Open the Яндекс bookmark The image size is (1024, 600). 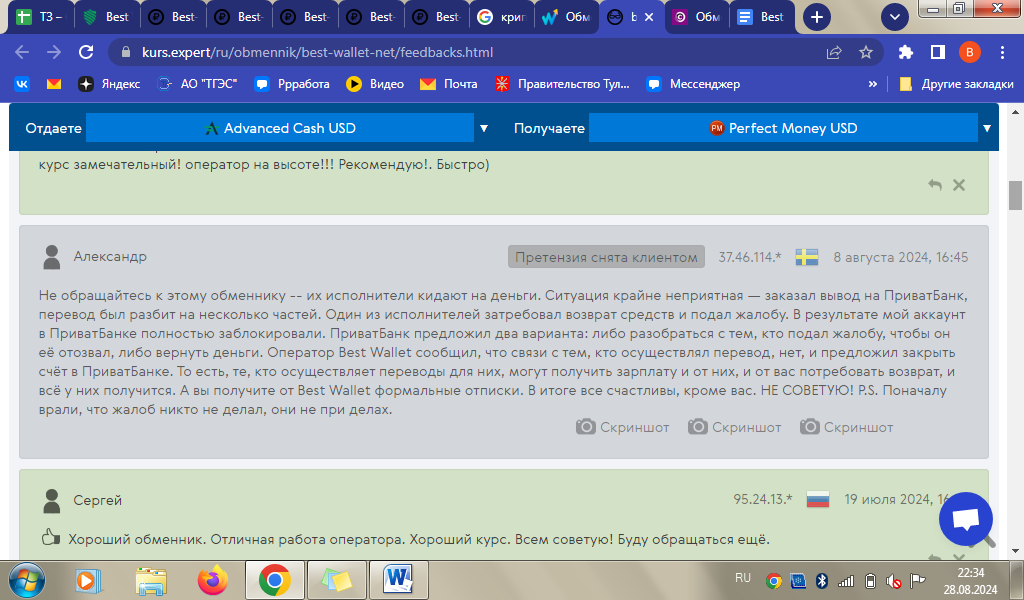[109, 84]
